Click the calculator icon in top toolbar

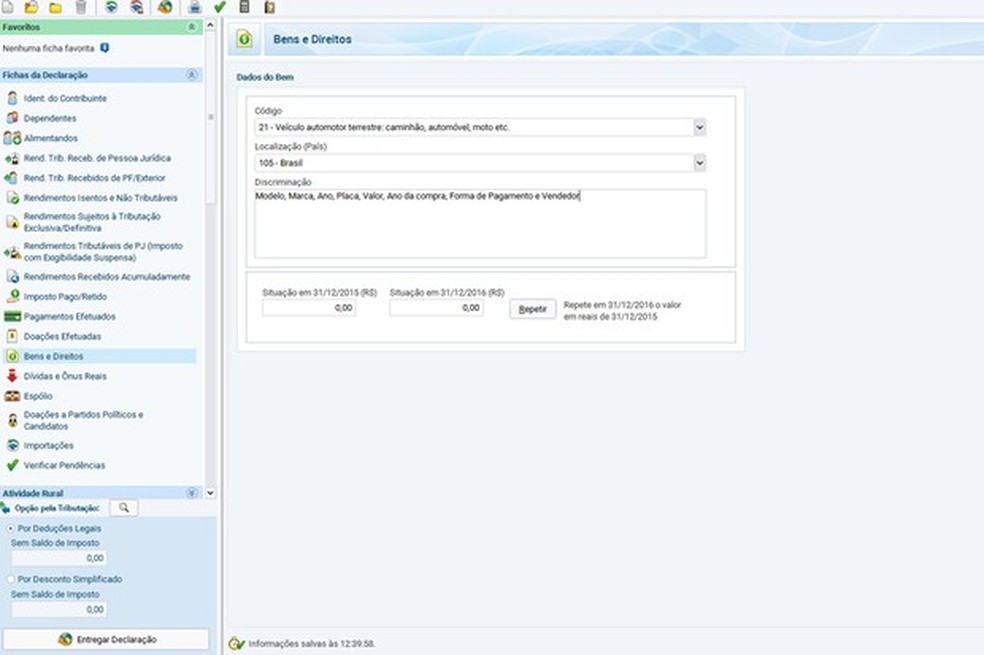coord(245,7)
